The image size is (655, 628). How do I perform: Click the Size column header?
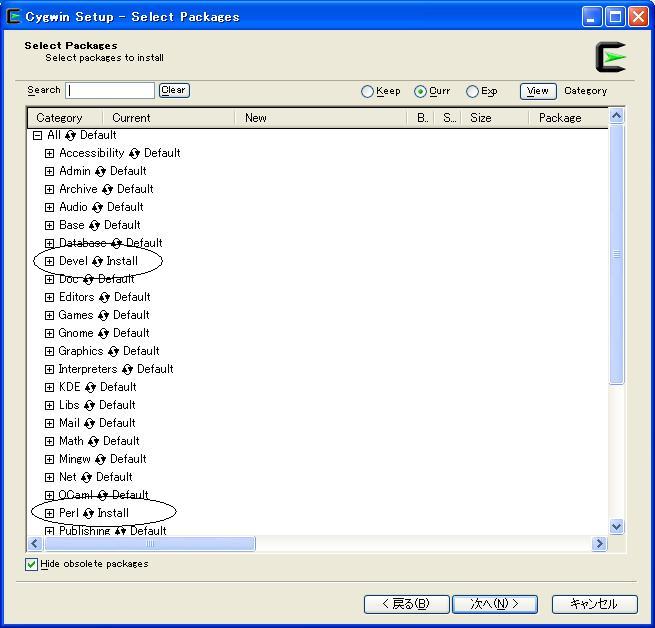[494, 118]
